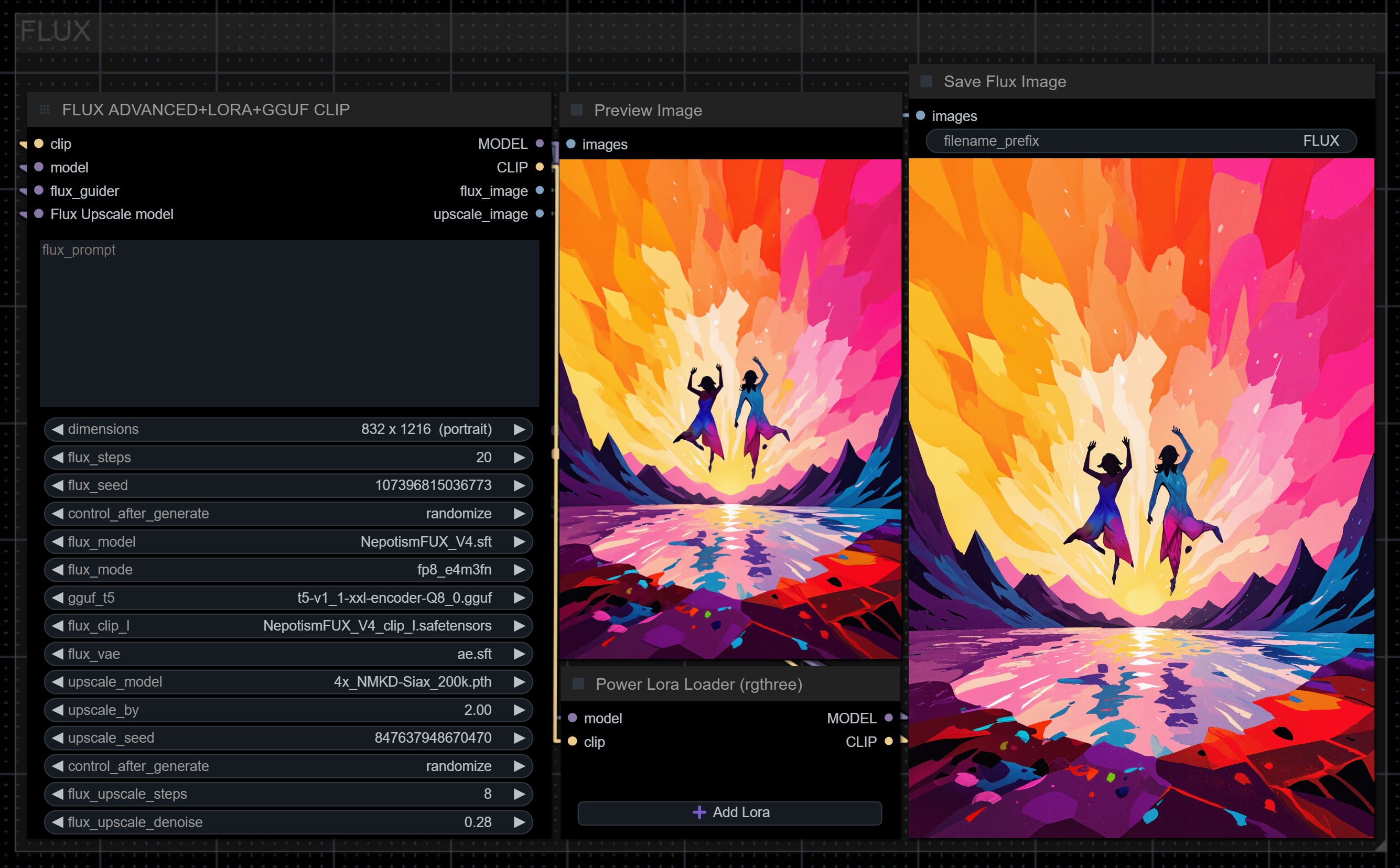Click the FLUX group title label

tap(56, 31)
